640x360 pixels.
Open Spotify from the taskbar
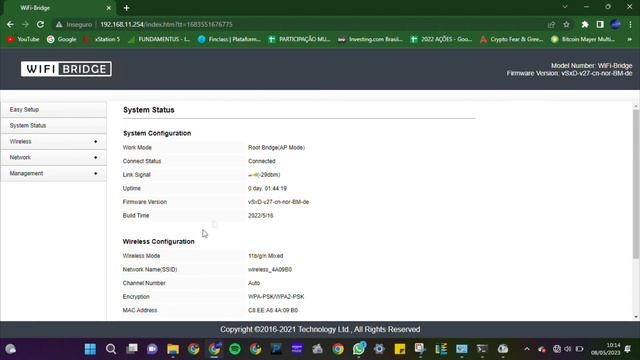pos(235,349)
